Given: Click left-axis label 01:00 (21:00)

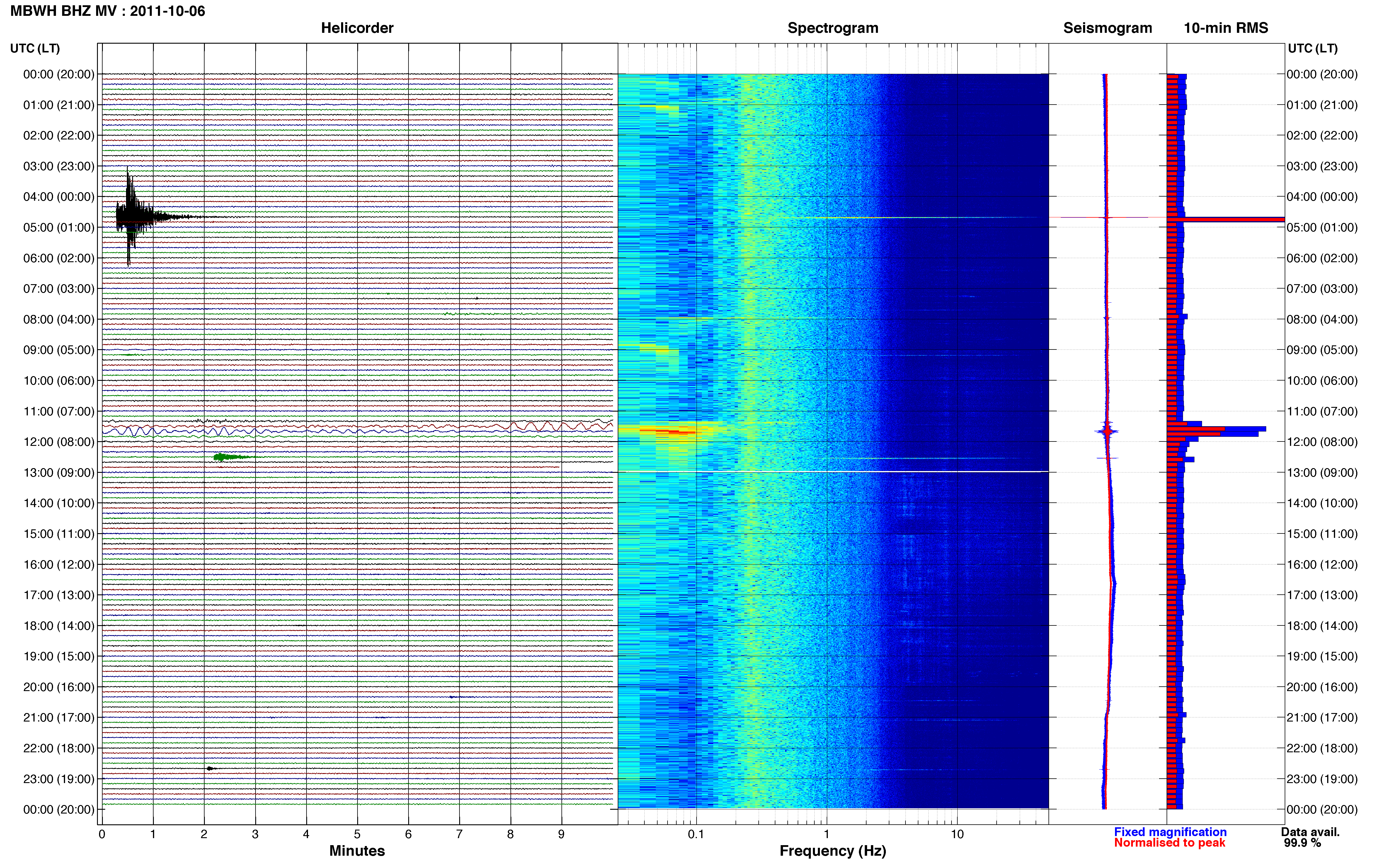Looking at the screenshot, I should (x=59, y=105).
